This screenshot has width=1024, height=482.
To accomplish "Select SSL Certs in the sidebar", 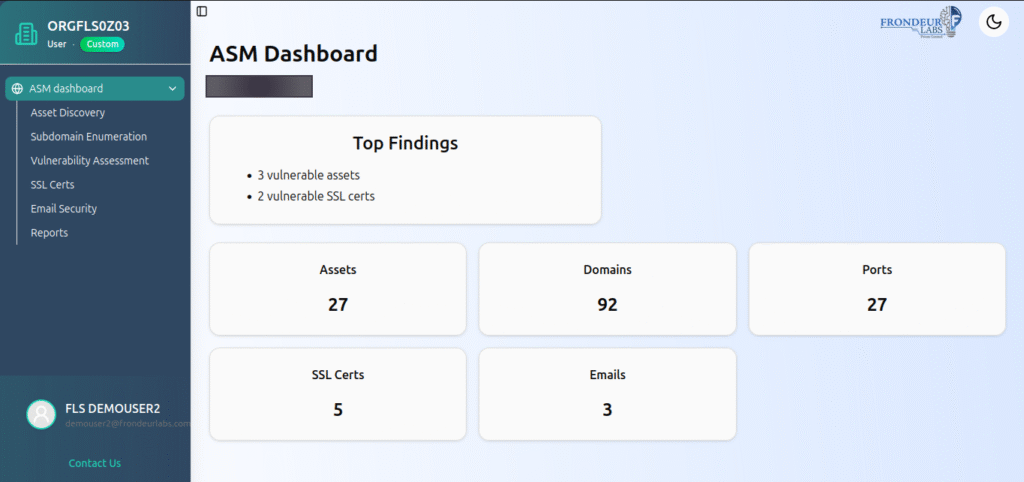I will point(52,185).
